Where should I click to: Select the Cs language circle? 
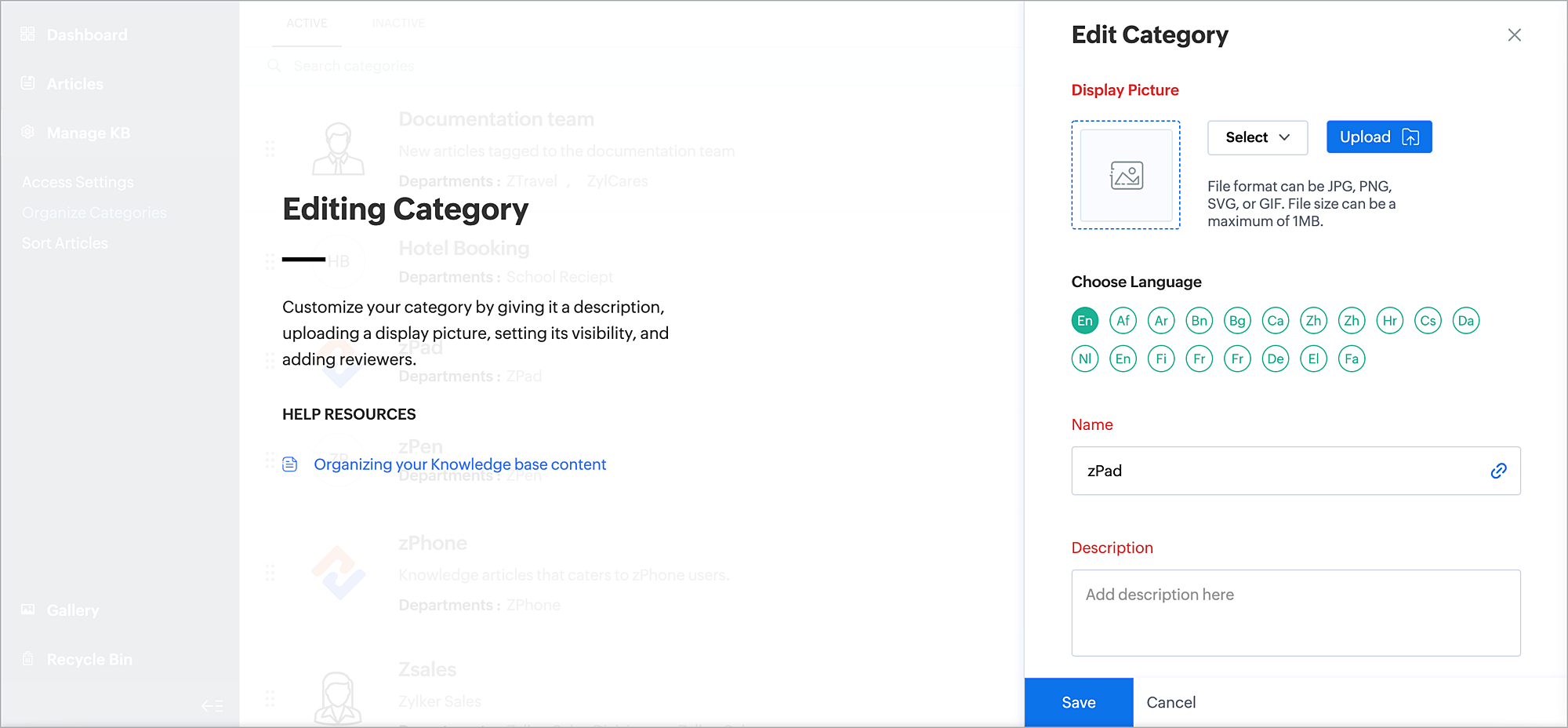tap(1428, 320)
